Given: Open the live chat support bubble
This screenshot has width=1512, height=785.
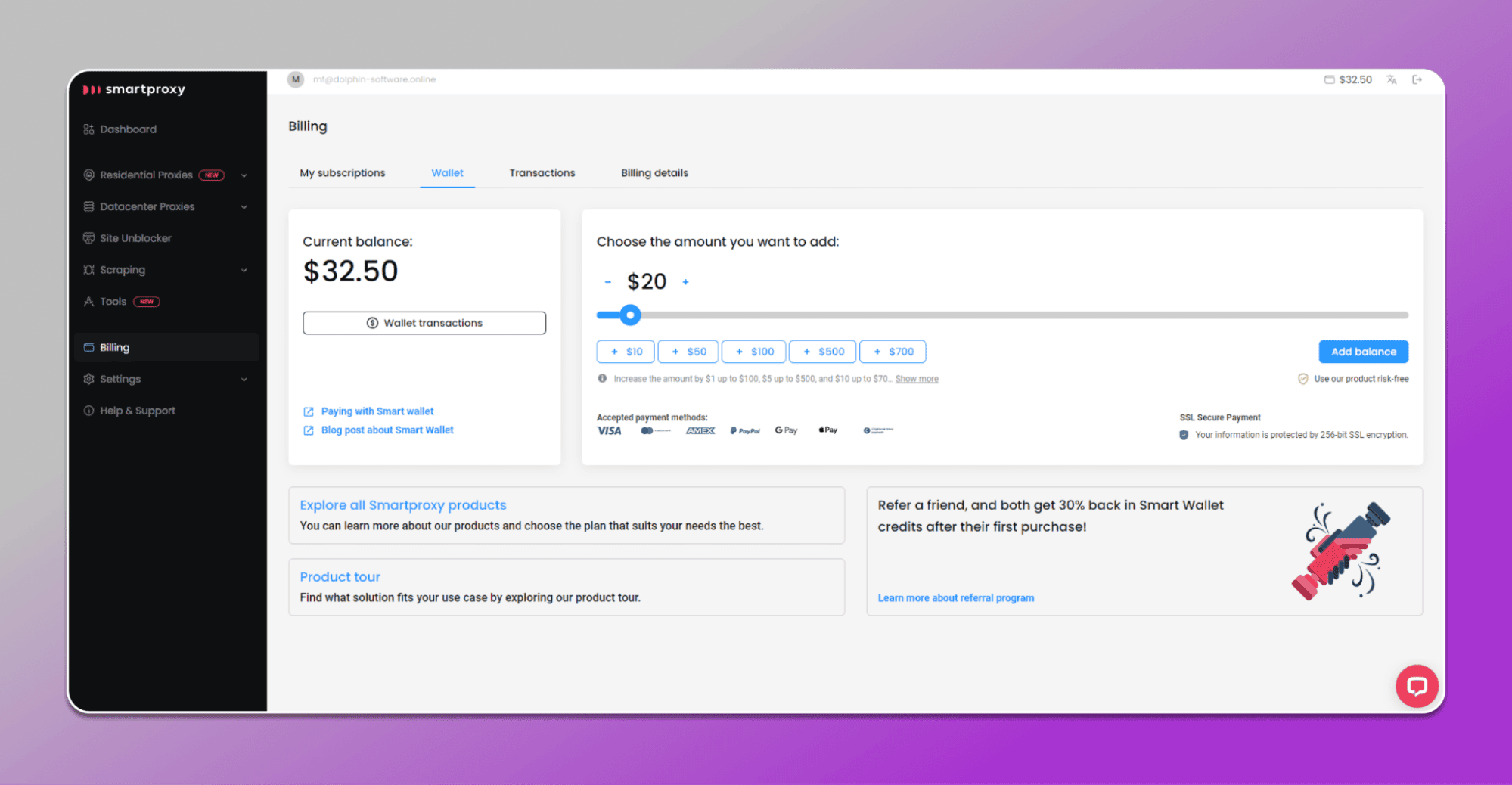Looking at the screenshot, I should click(x=1417, y=686).
